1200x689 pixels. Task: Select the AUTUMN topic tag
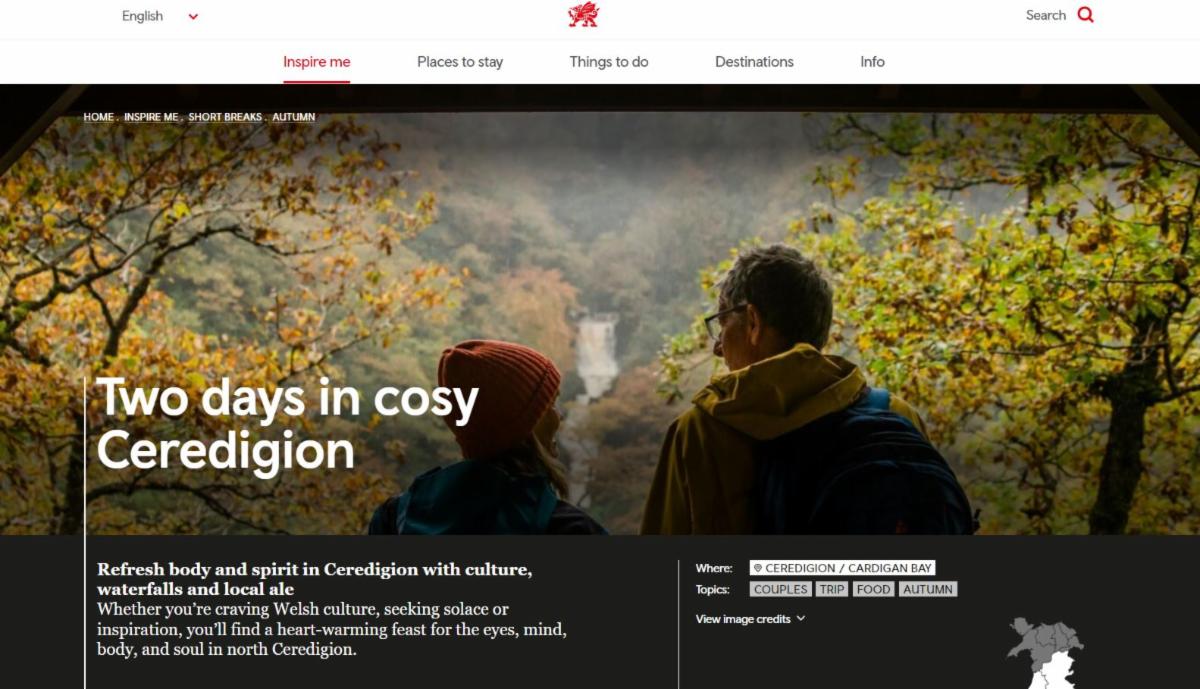(928, 589)
